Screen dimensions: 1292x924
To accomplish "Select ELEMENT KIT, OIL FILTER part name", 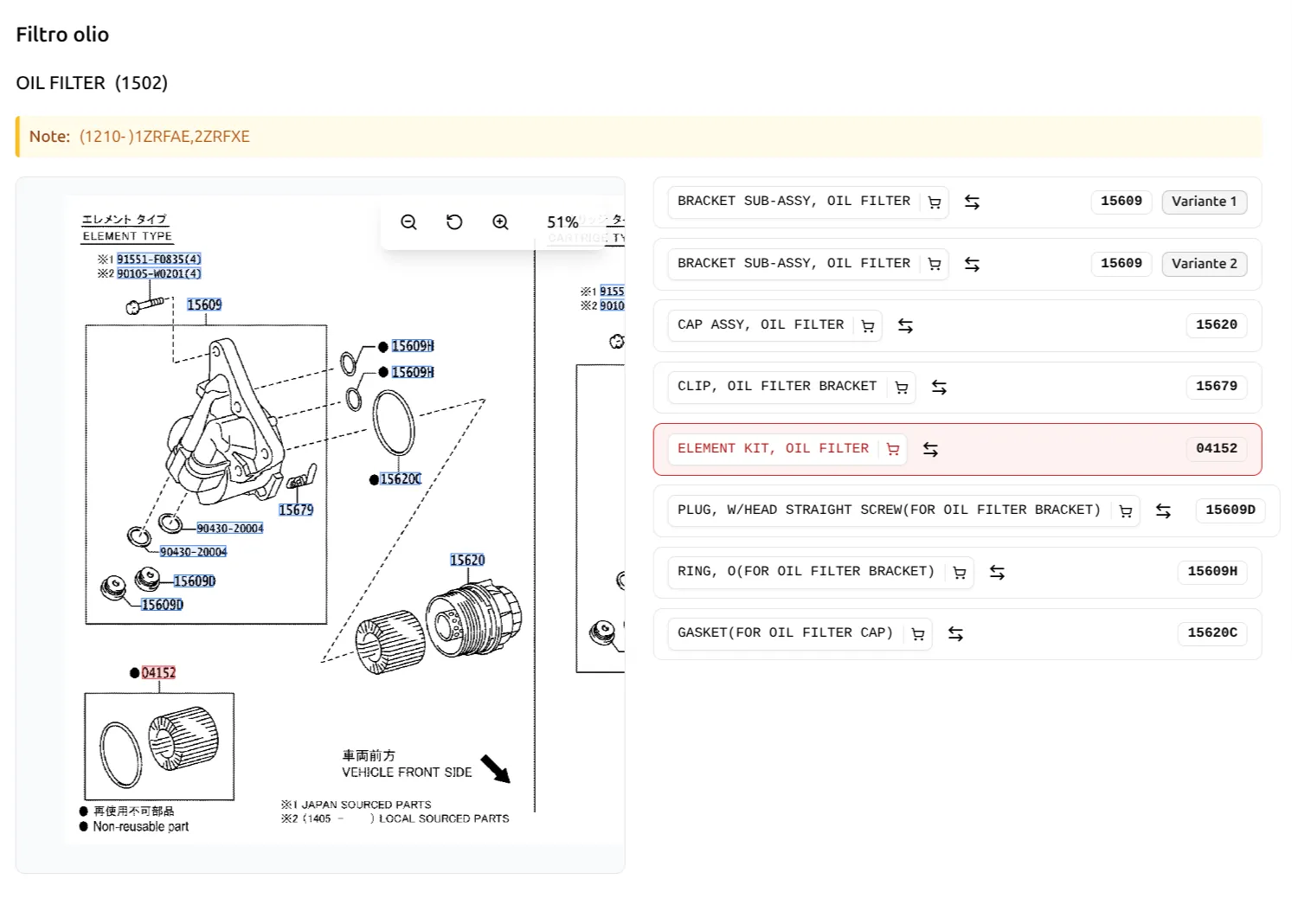I will coord(773,449).
